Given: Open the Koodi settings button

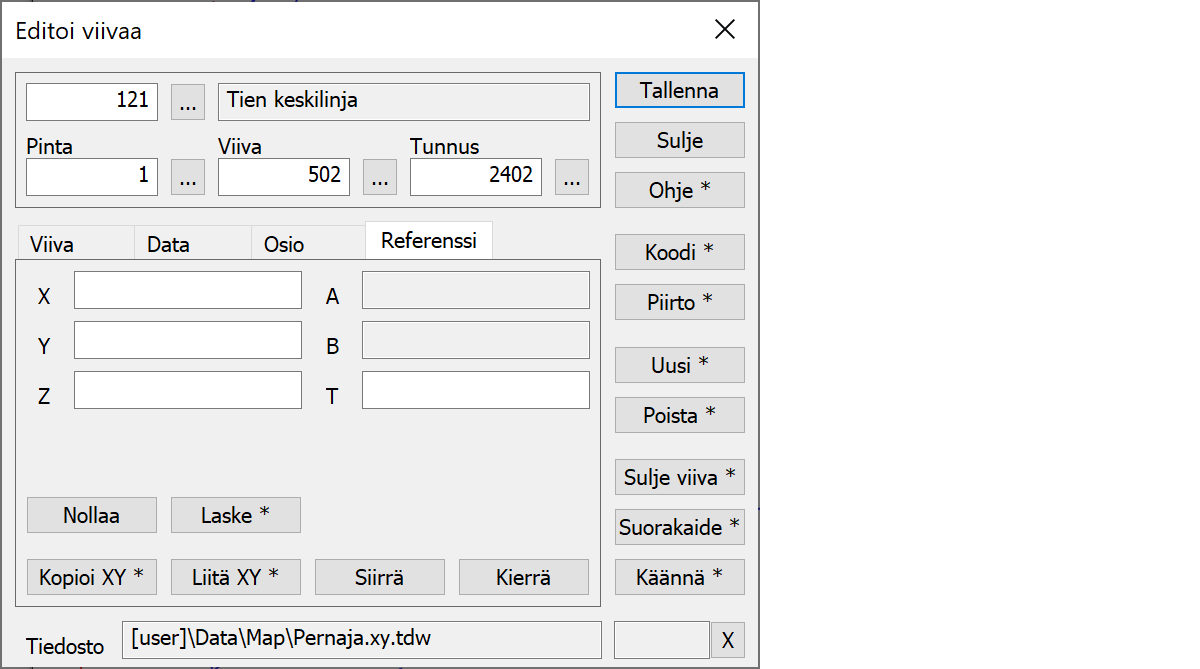Looking at the screenshot, I should [x=679, y=253].
